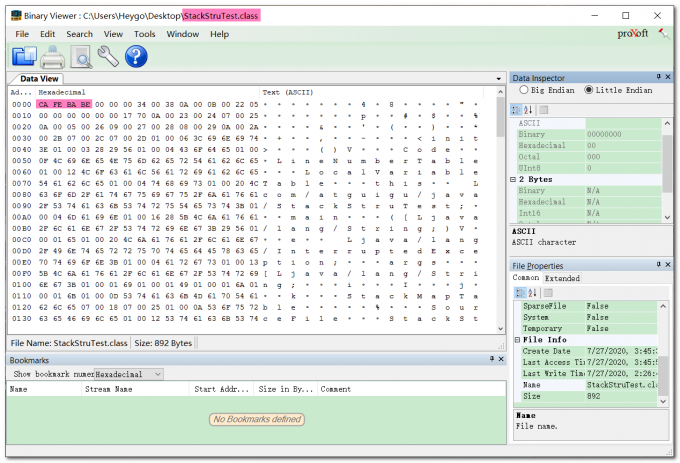Close the Bookmarks panel
Viewport: 680px width, 463px height.
[x=499, y=358]
